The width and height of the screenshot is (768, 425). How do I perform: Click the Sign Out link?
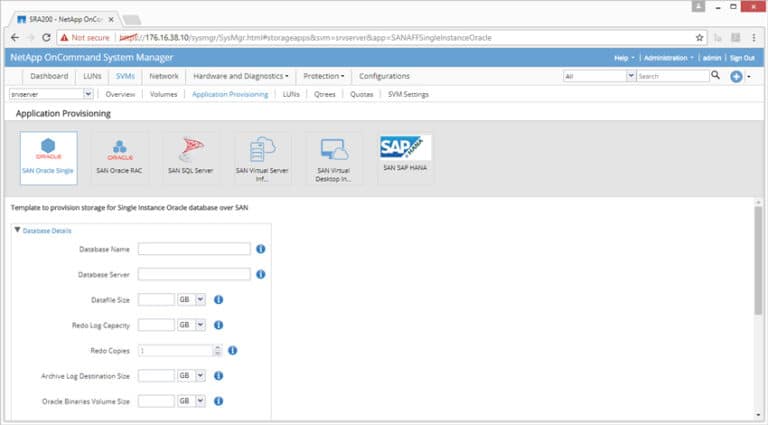click(x=742, y=58)
